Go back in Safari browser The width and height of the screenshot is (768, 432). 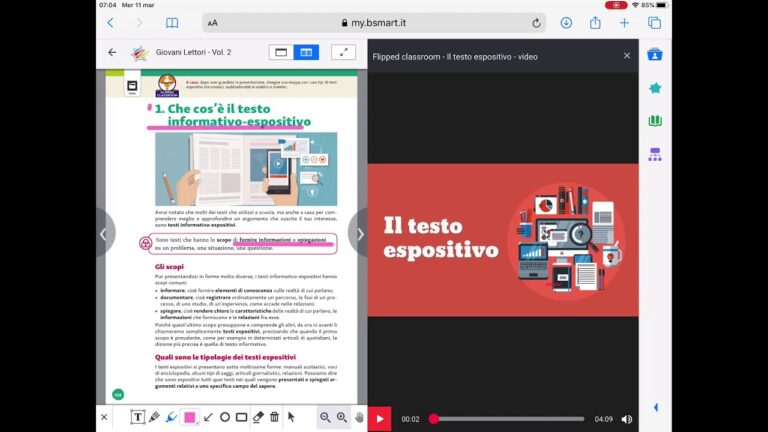point(111,23)
